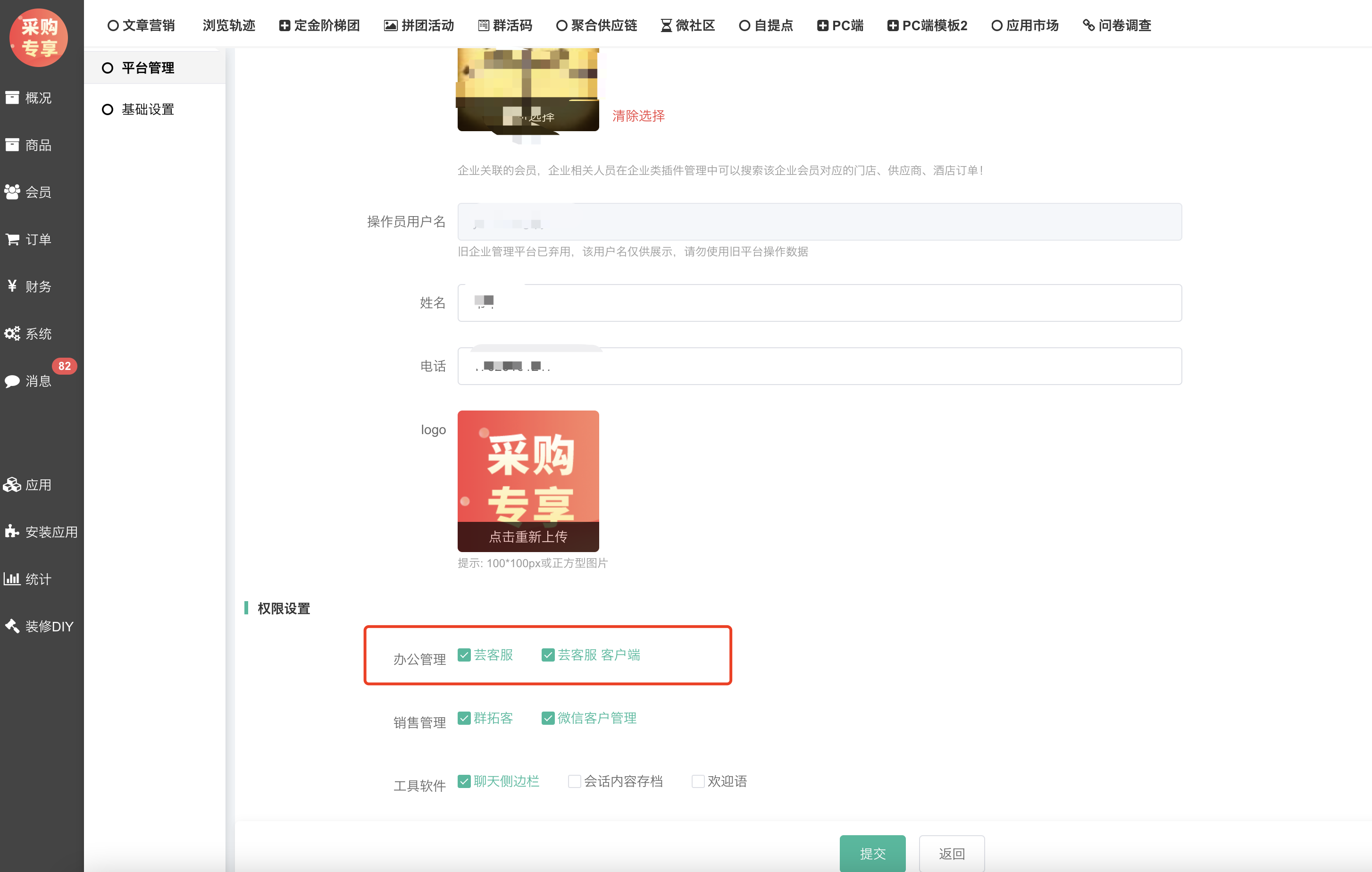Image resolution: width=1372 pixels, height=872 pixels.
Task: Open 财务 finance yen icon
Action: click(13, 286)
